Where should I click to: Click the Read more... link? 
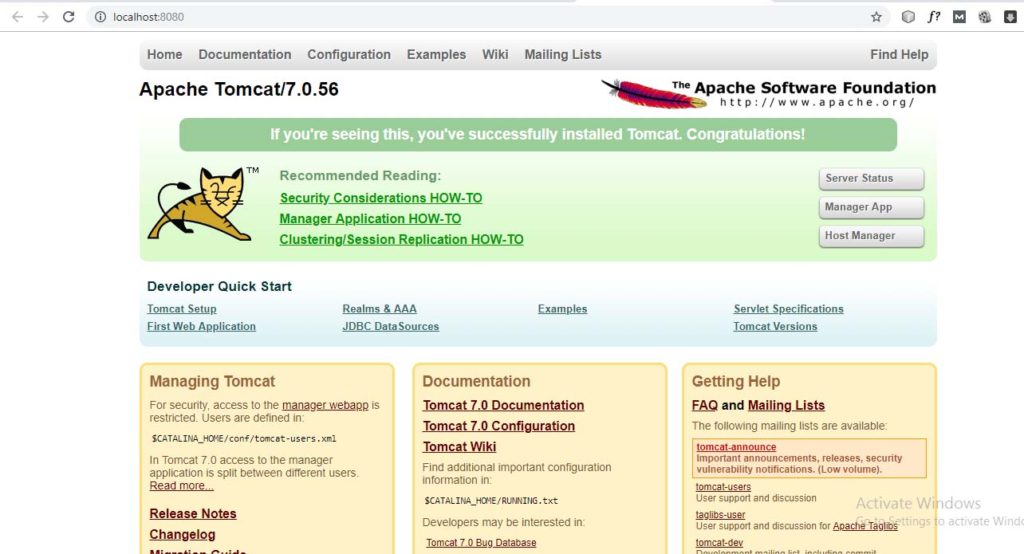point(182,486)
